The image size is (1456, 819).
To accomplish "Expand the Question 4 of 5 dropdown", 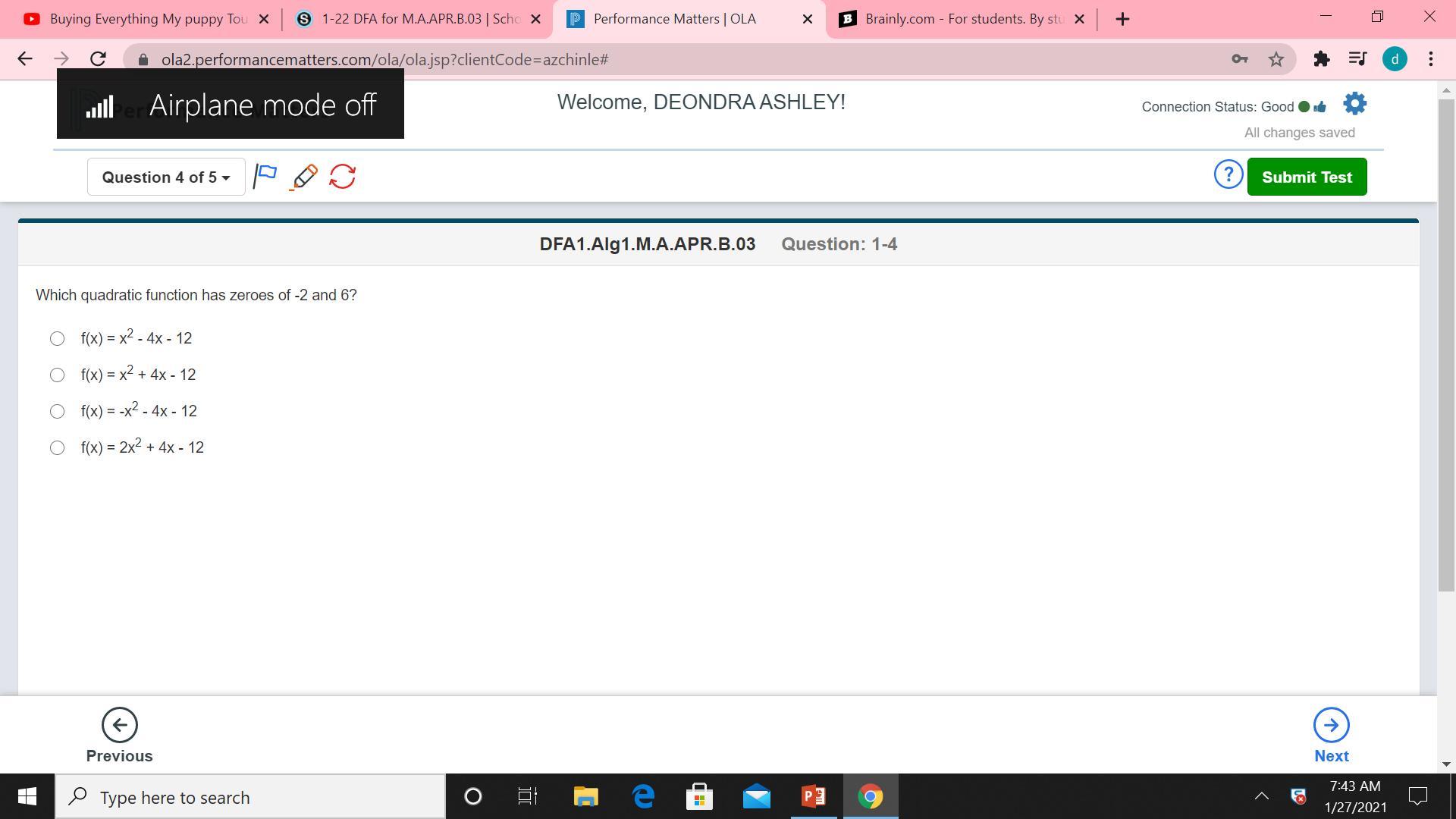I will click(x=166, y=177).
